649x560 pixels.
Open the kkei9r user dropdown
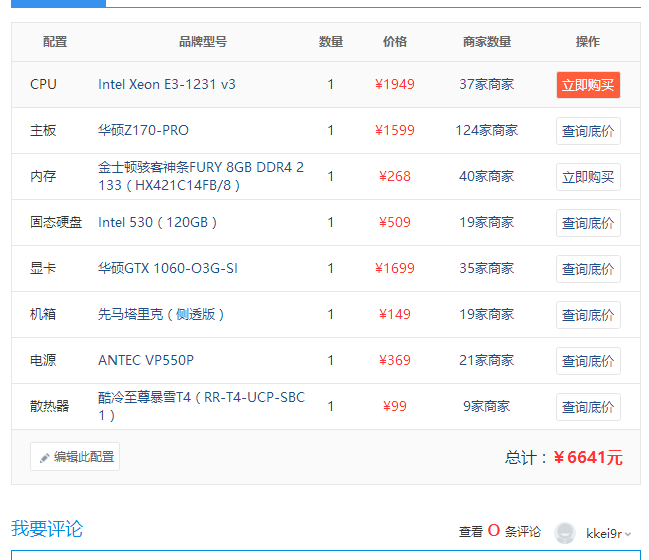coord(608,534)
